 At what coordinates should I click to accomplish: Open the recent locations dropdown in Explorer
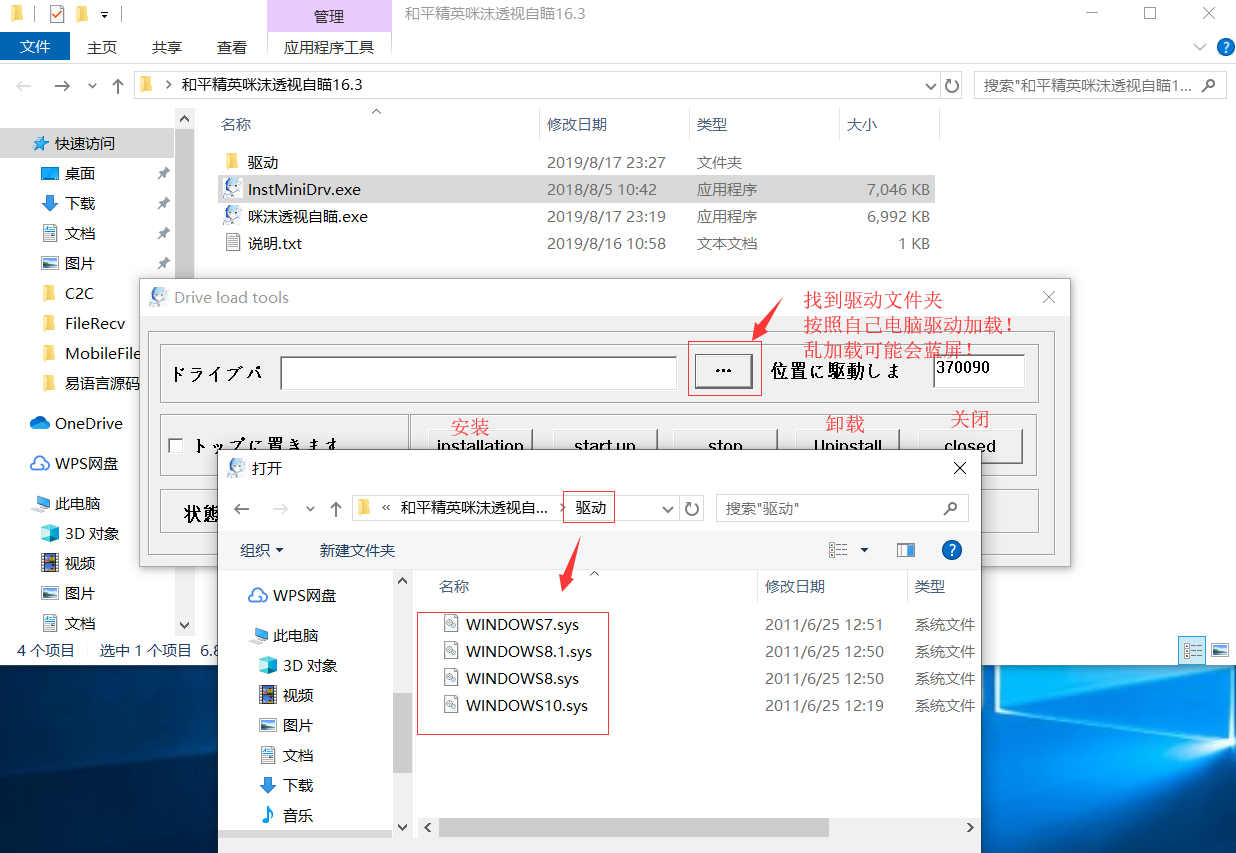[x=92, y=86]
